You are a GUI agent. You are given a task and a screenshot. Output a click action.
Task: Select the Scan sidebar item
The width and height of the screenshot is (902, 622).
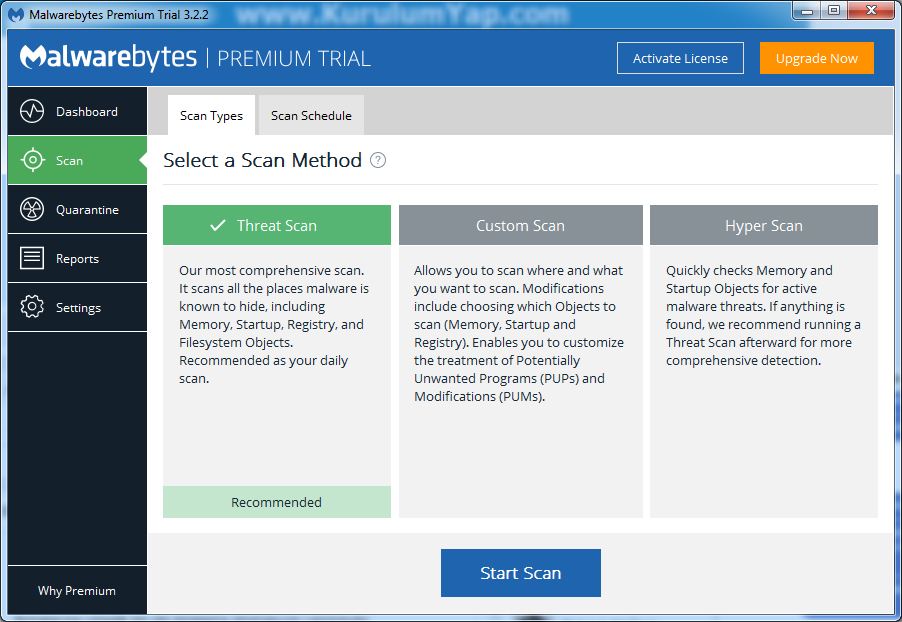(78, 161)
